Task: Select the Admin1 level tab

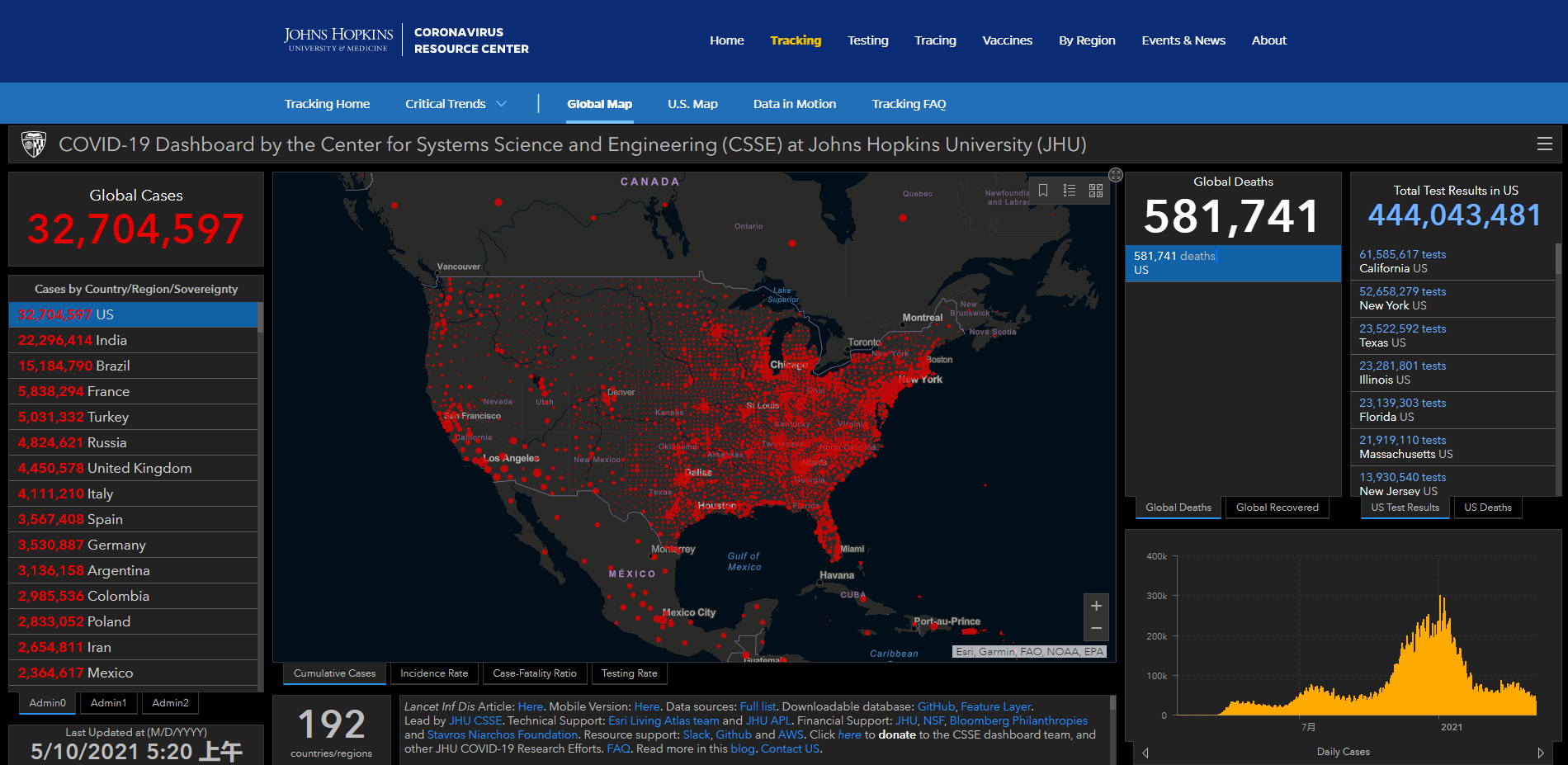Action: [x=109, y=703]
